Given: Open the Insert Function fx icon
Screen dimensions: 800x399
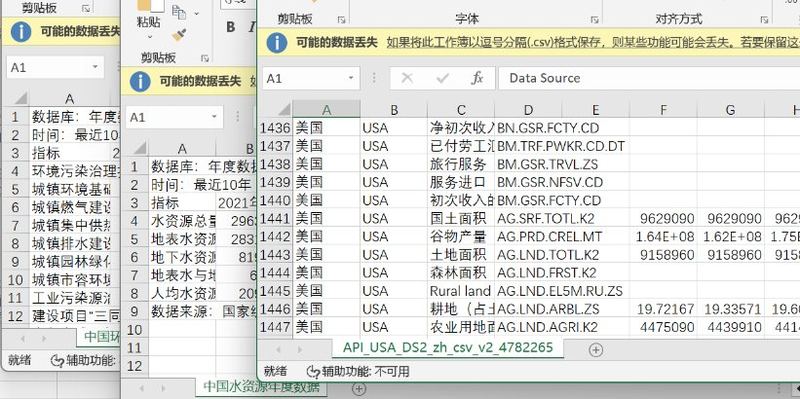Looking at the screenshot, I should click(477, 78).
